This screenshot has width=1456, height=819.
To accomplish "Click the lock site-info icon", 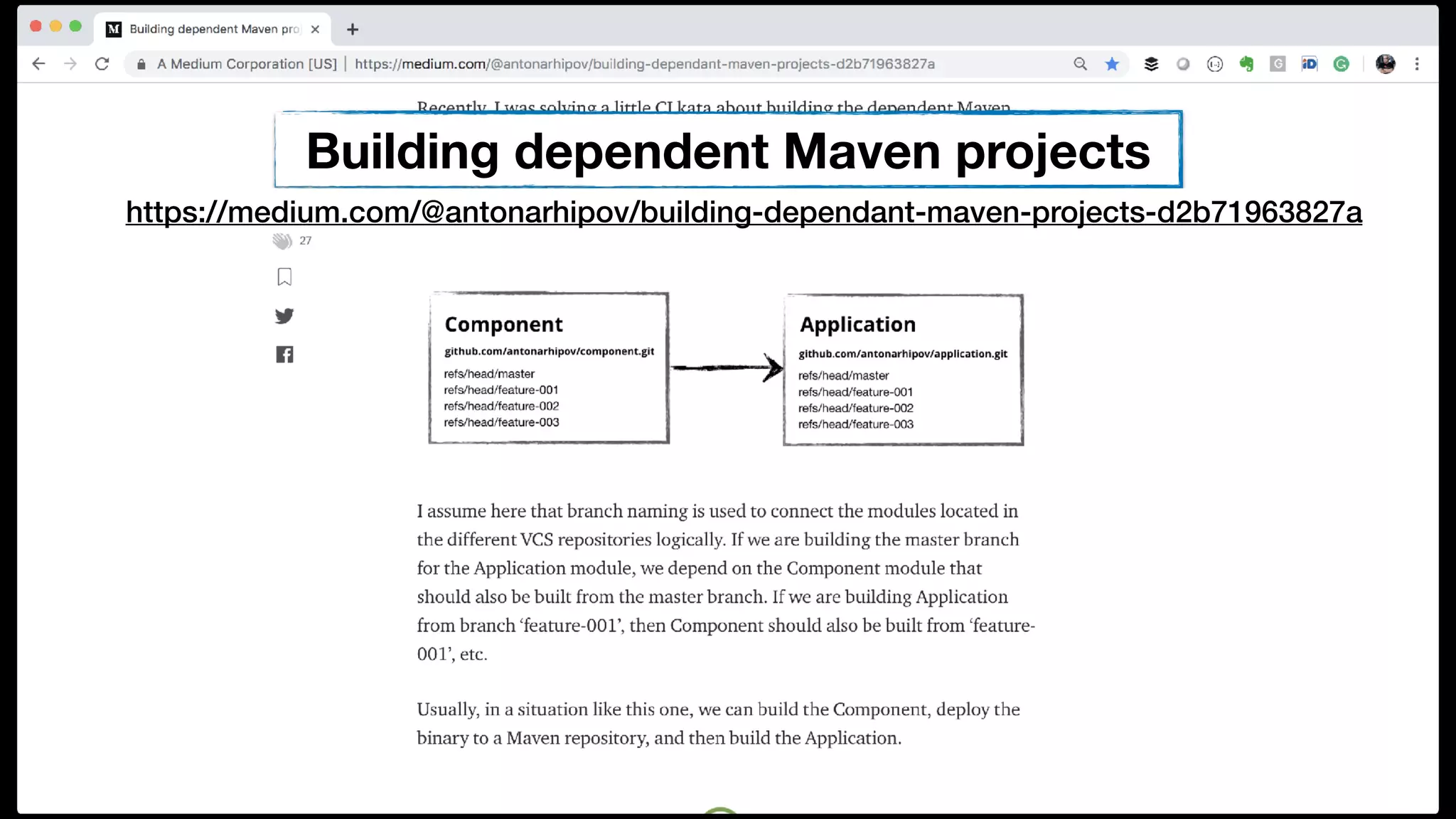I will tap(141, 65).
